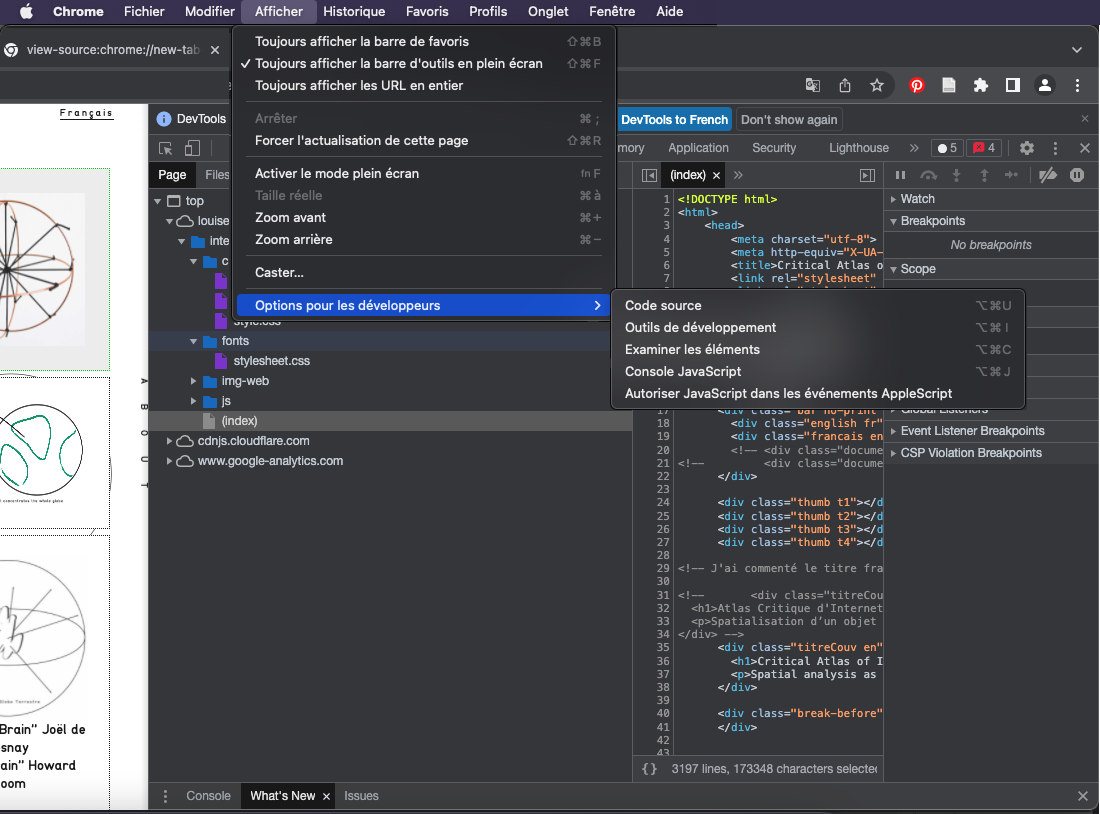The height and width of the screenshot is (814, 1100).
Task: Expand Event Listener Breakpoints section
Action: 971,431
